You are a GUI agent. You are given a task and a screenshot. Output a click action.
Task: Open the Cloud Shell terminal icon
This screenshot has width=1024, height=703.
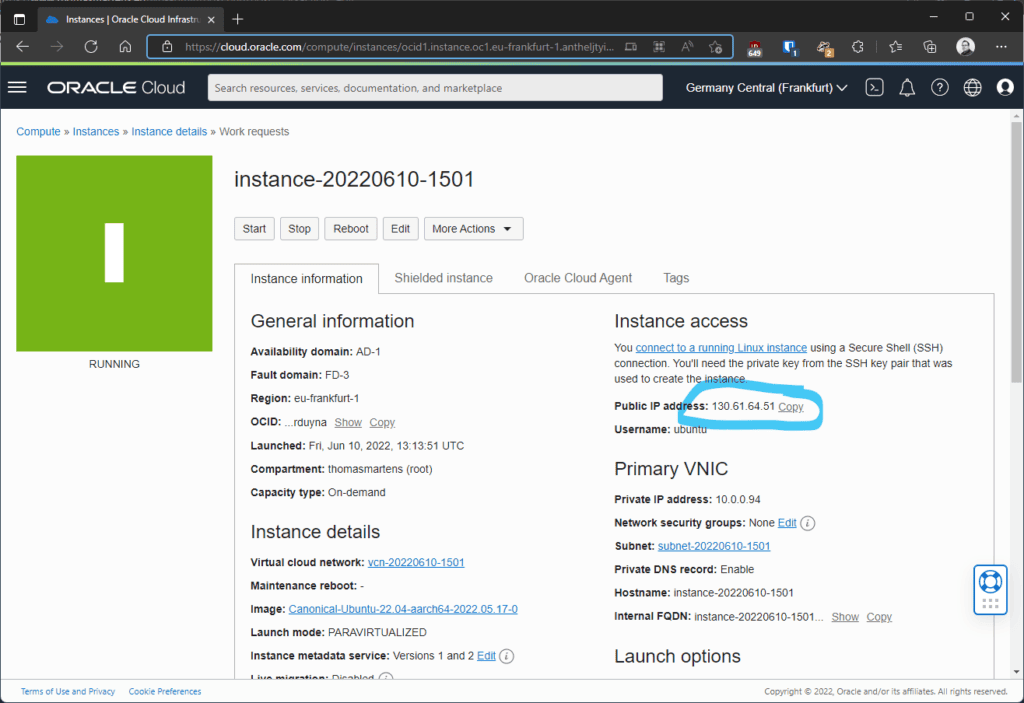(874, 87)
